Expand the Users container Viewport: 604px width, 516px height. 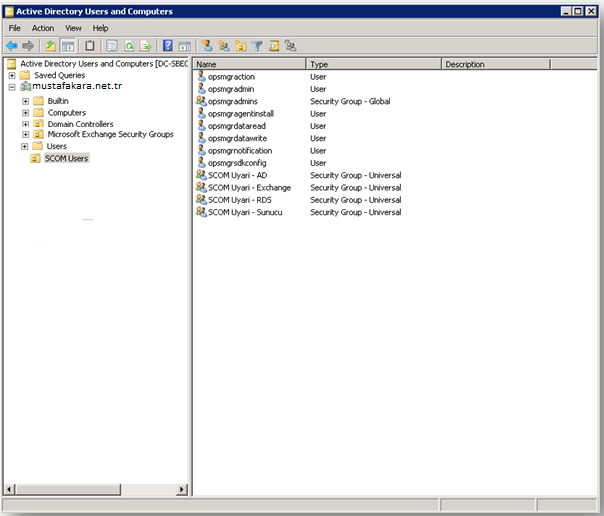[x=25, y=146]
